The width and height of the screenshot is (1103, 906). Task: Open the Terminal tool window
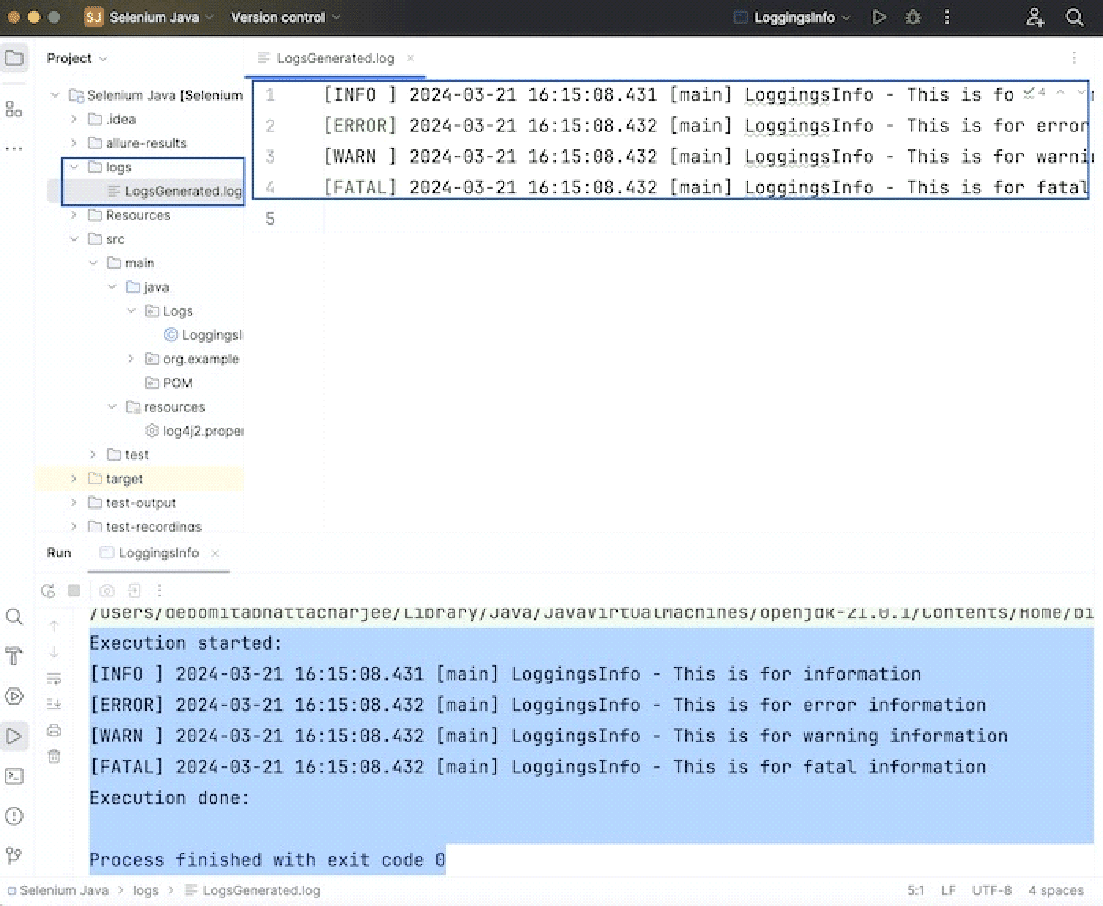tap(14, 776)
